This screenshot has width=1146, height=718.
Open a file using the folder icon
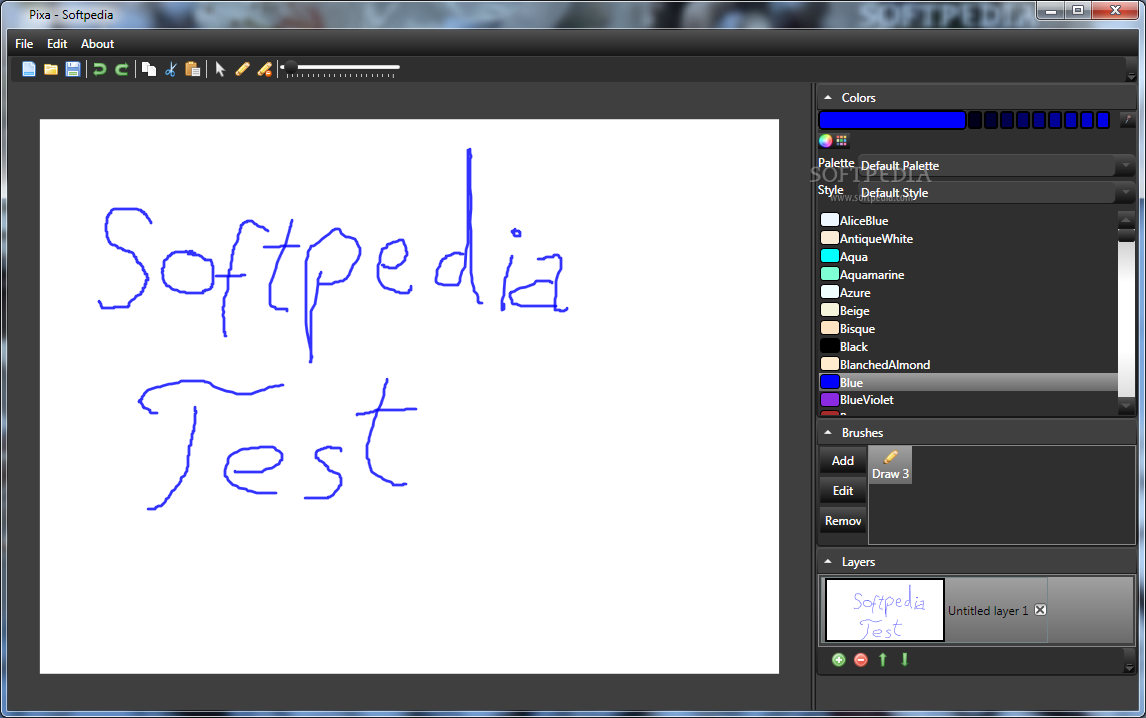[50, 69]
